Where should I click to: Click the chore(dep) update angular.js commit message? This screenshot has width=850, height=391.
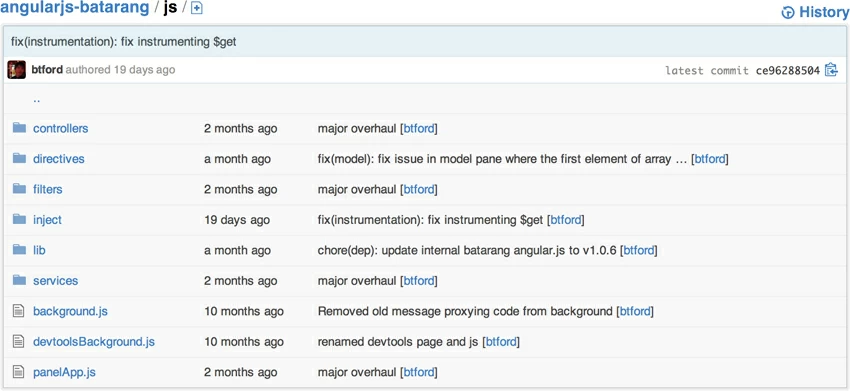(467, 250)
